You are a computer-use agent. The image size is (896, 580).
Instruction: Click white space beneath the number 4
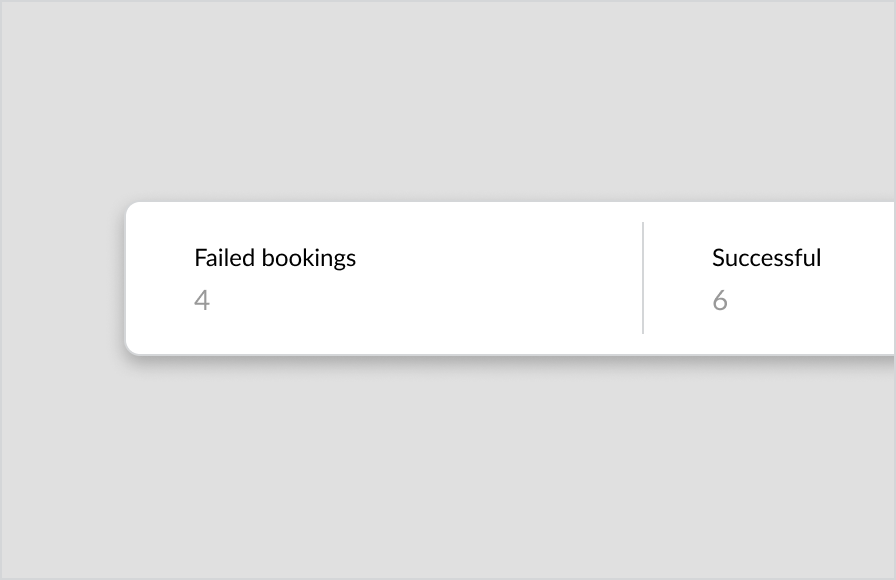coord(202,331)
